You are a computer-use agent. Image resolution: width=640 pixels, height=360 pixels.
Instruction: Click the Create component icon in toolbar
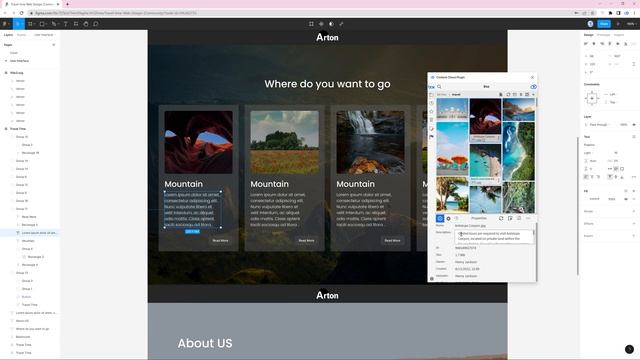321,24
